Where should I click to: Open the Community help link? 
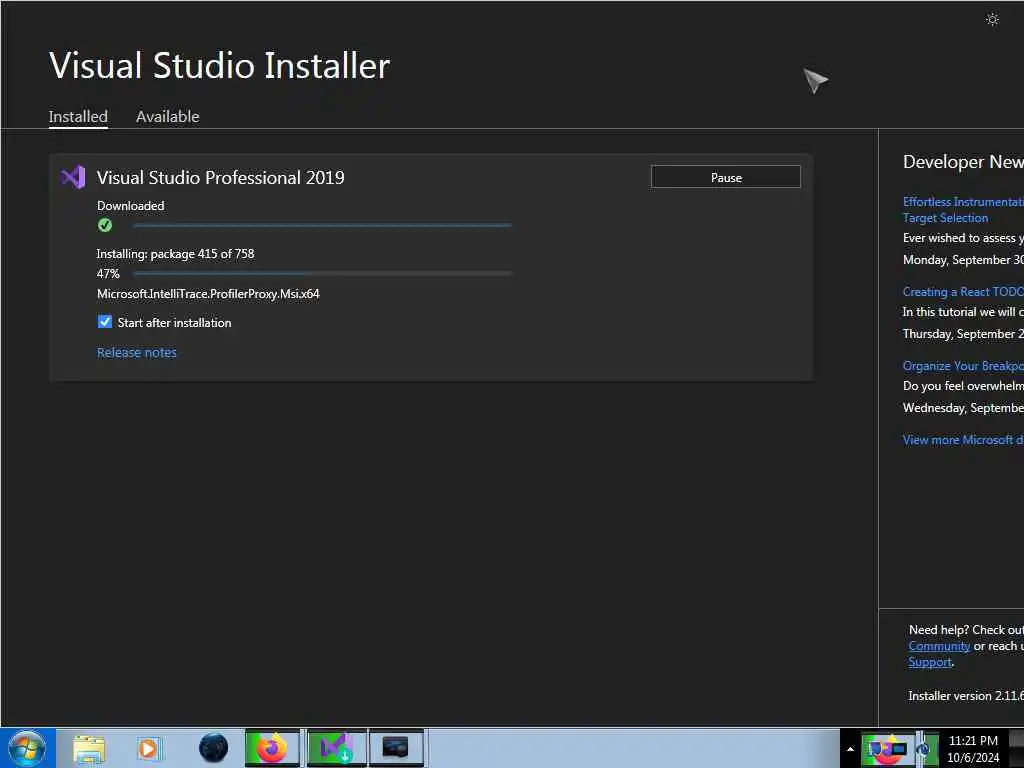point(939,646)
